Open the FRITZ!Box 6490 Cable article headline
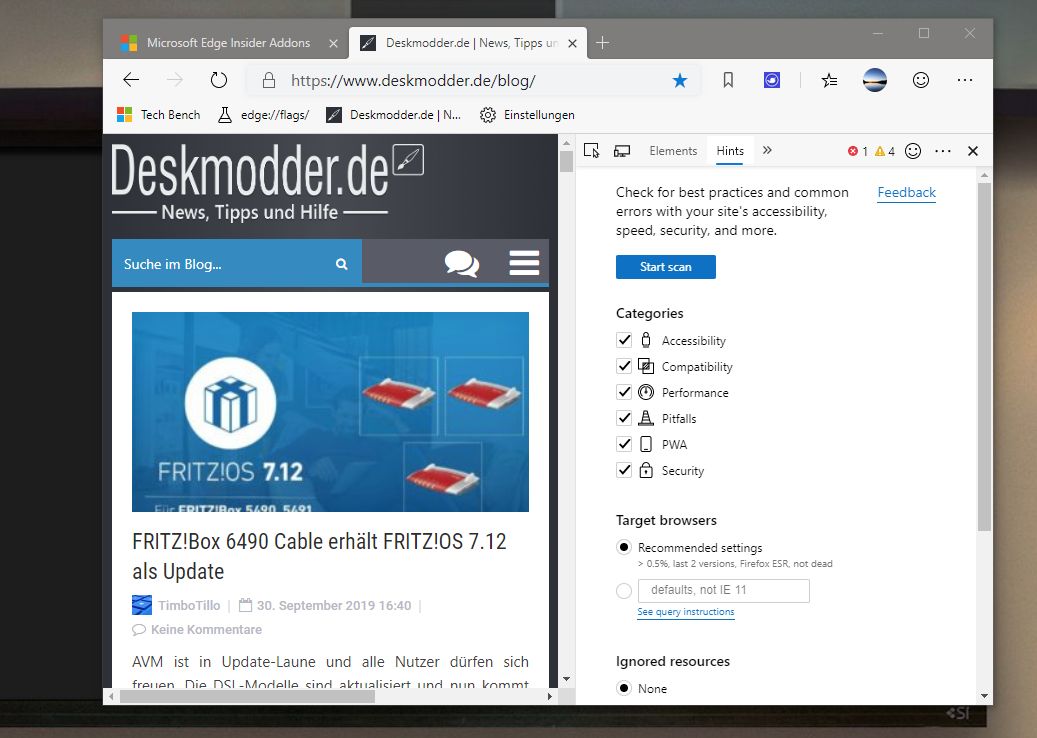This screenshot has height=738, width=1037. coord(319,556)
